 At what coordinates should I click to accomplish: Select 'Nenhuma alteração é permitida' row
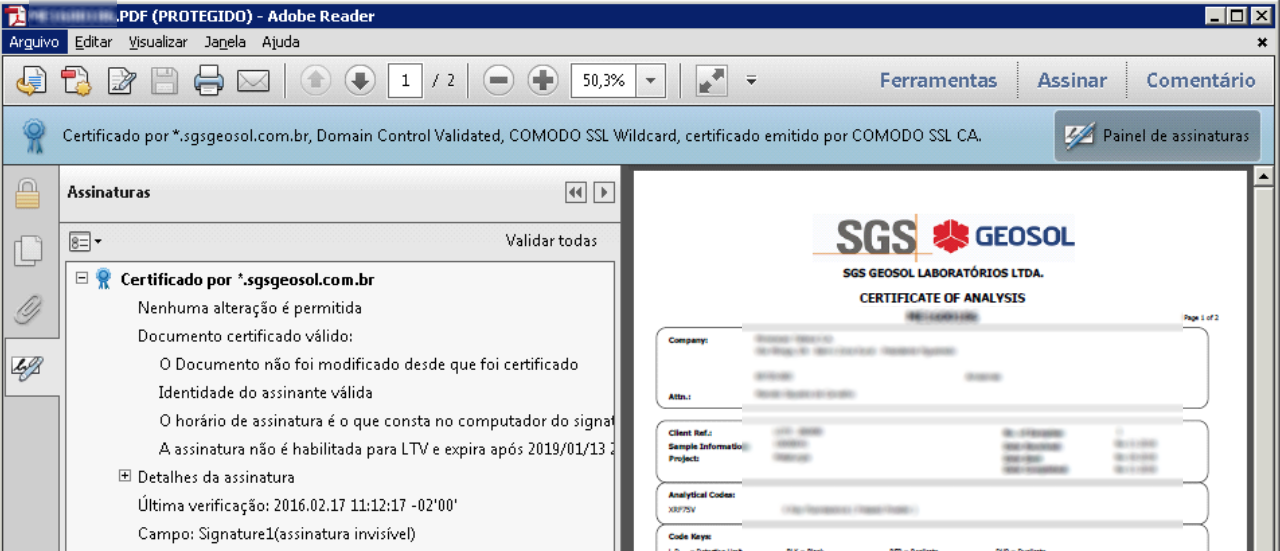pyautogui.click(x=250, y=308)
